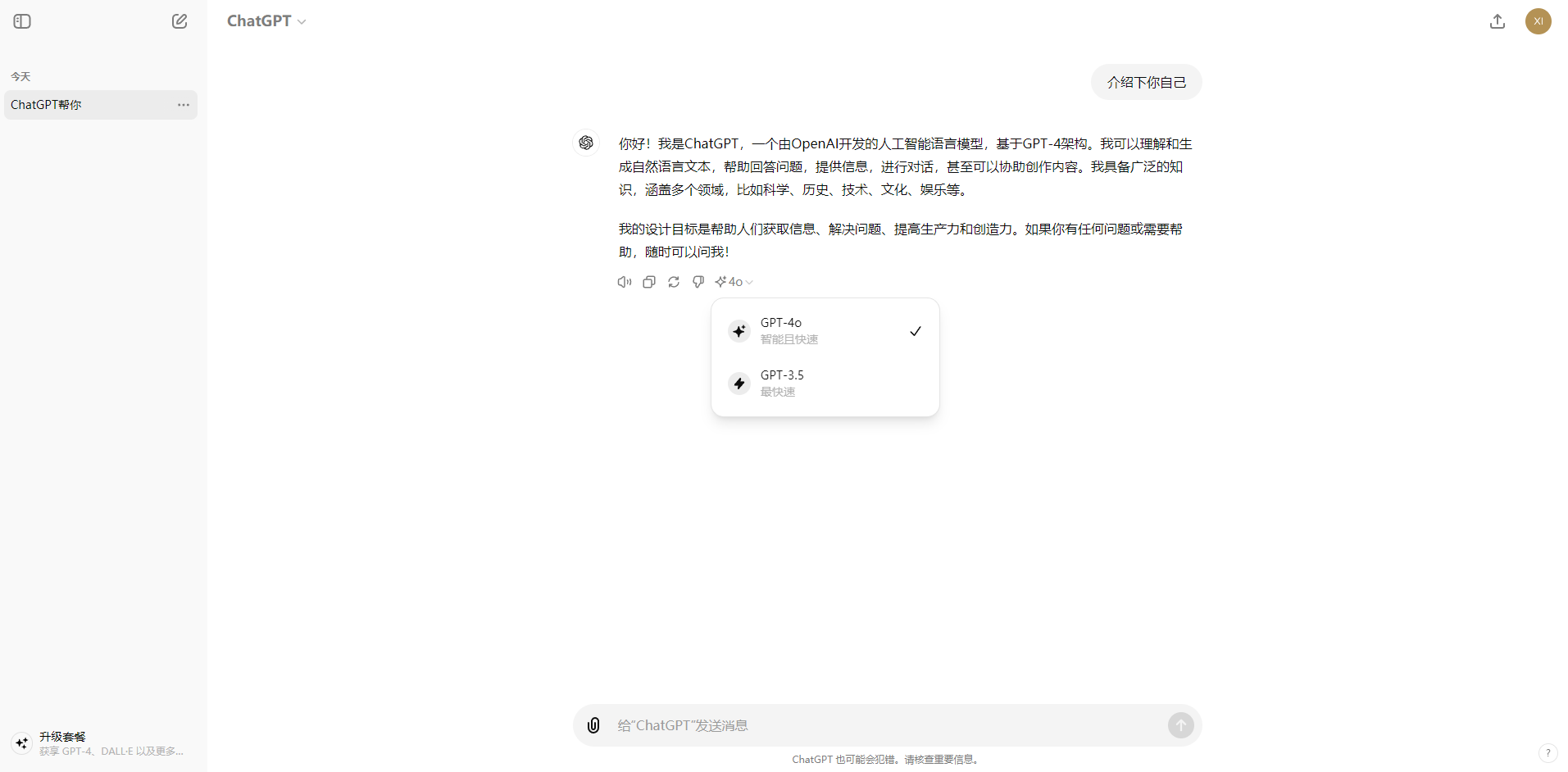Click the disclaimer text ChatGPT 也可能会犯错
The image size is (1568, 772).
click(x=887, y=760)
